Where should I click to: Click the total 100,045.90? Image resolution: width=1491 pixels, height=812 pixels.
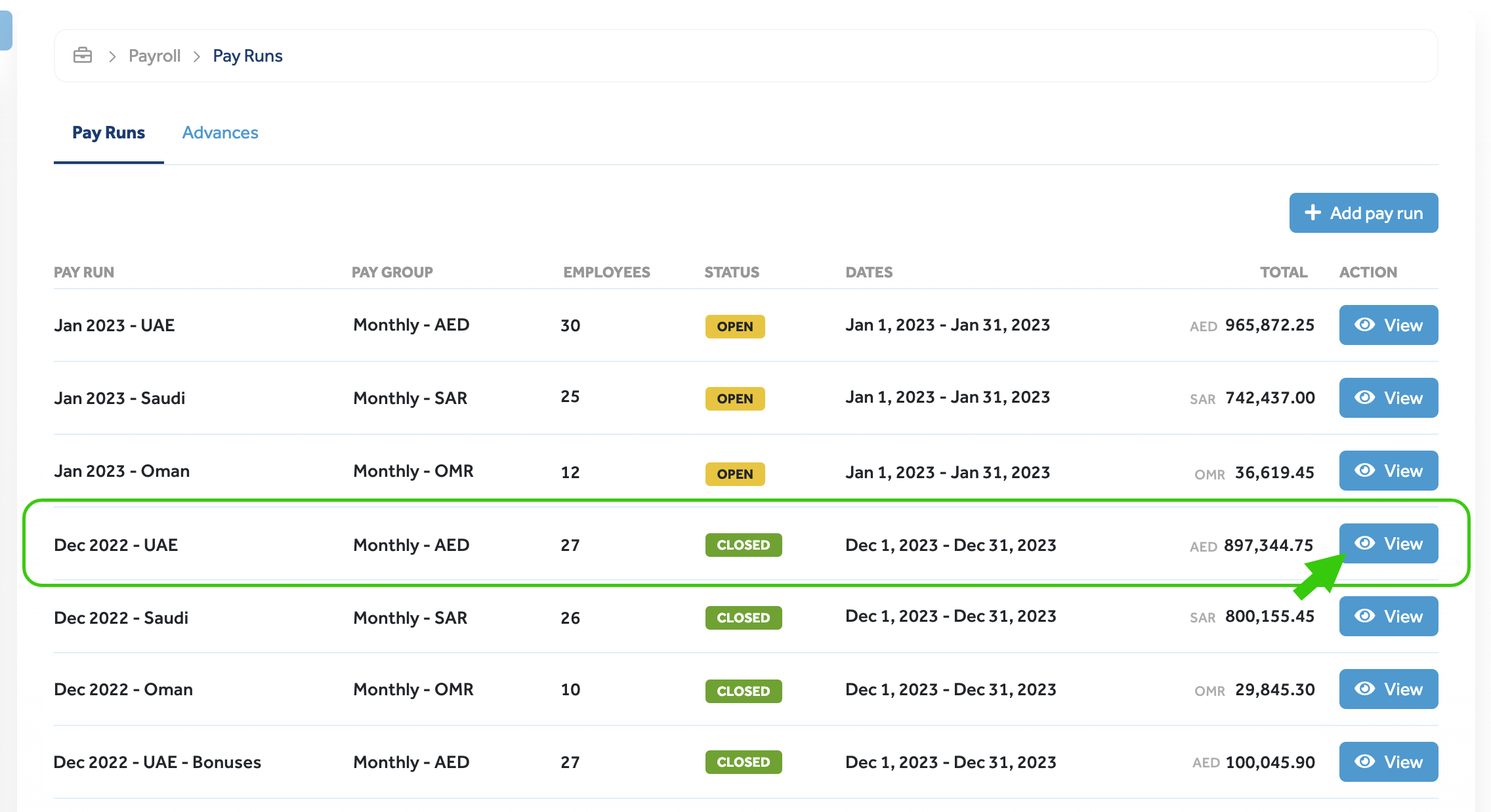point(1270,762)
